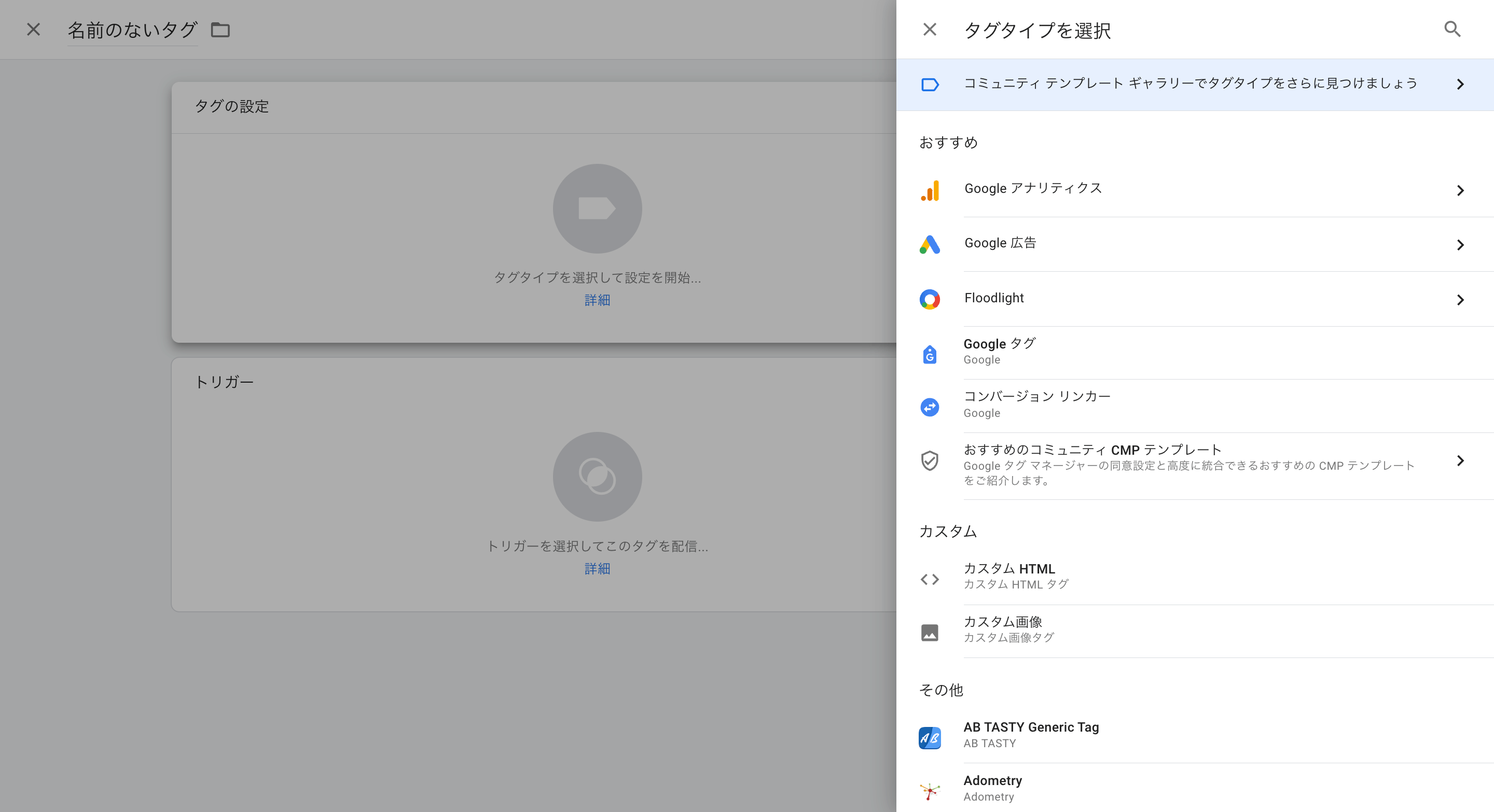Edit the 名前のないタグ title field
This screenshot has height=812, width=1494.
132,30
